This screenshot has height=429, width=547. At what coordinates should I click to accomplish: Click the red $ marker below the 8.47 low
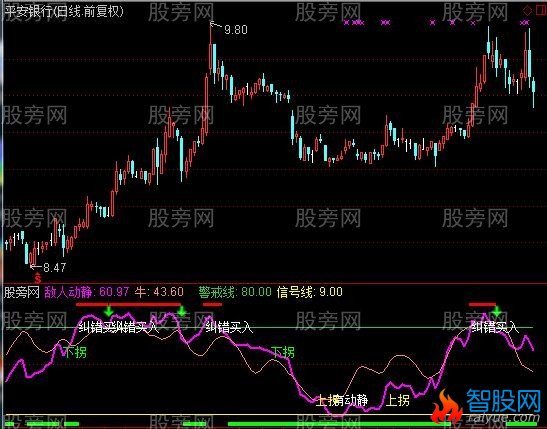coord(37,278)
